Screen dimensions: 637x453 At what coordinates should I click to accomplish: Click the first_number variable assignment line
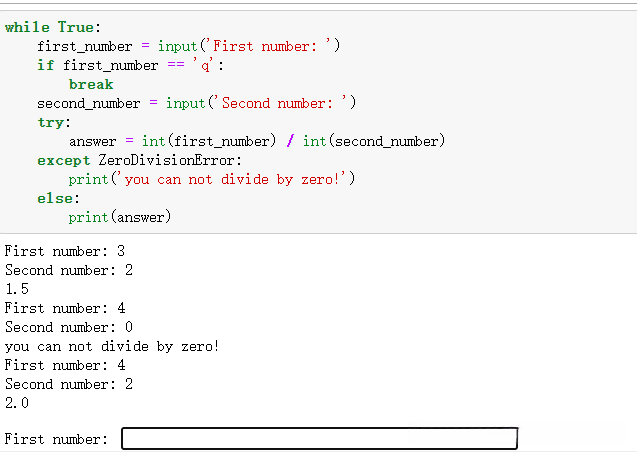pyautogui.click(x=188, y=46)
